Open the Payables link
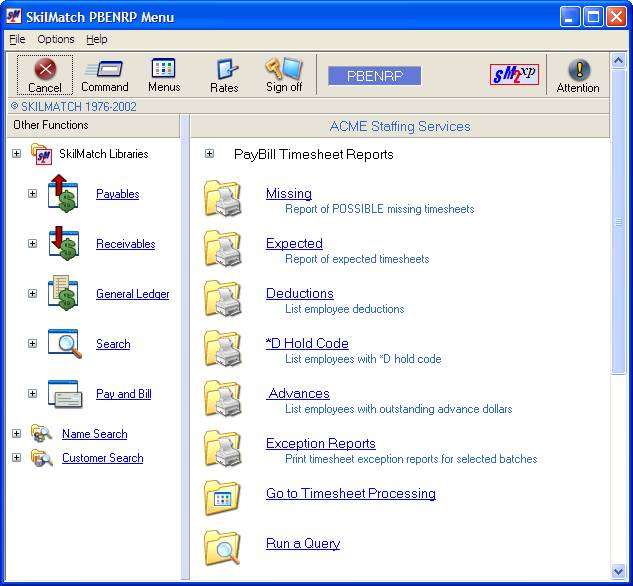Image resolution: width=633 pixels, height=586 pixels. [x=117, y=194]
